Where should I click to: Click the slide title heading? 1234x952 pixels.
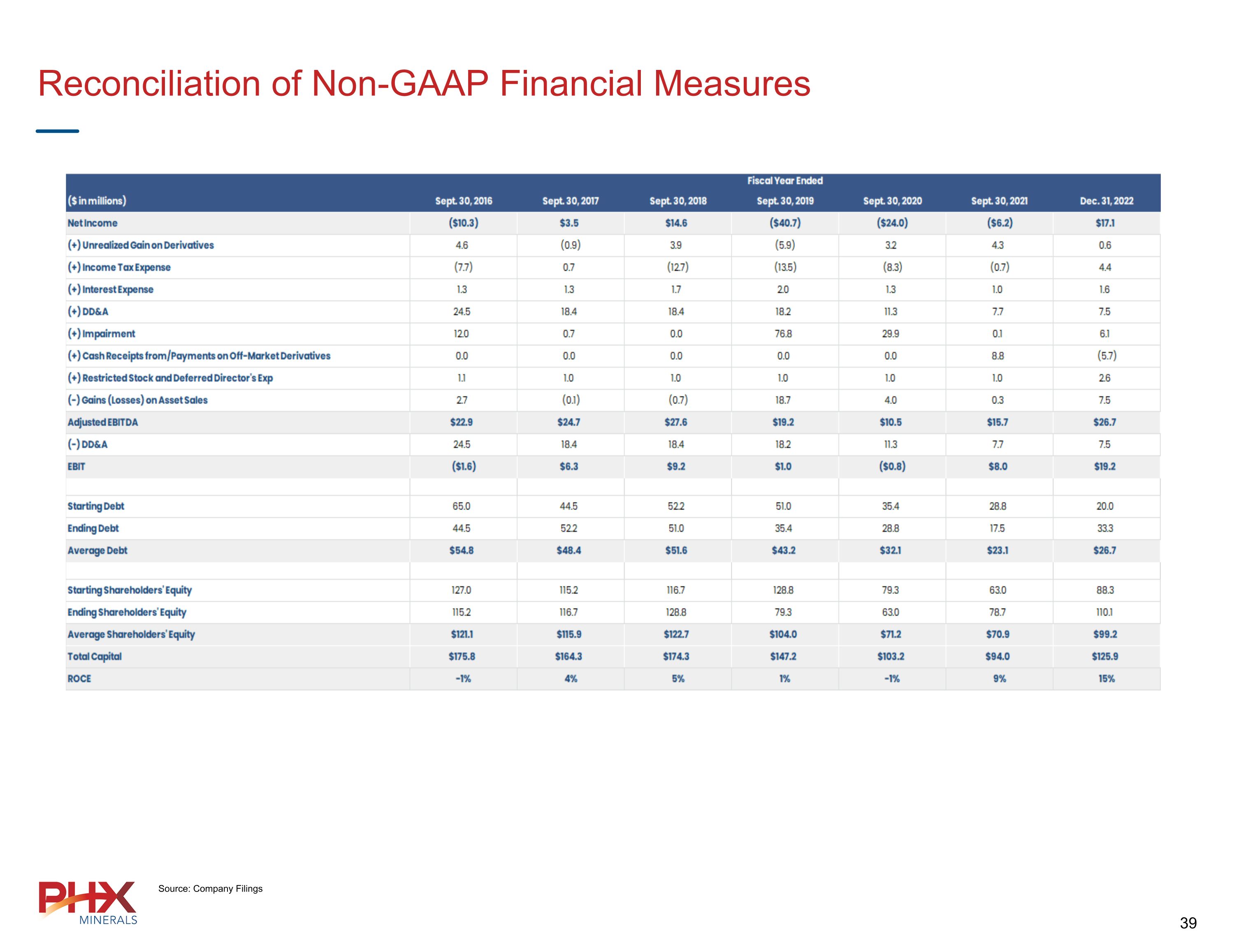pos(424,83)
